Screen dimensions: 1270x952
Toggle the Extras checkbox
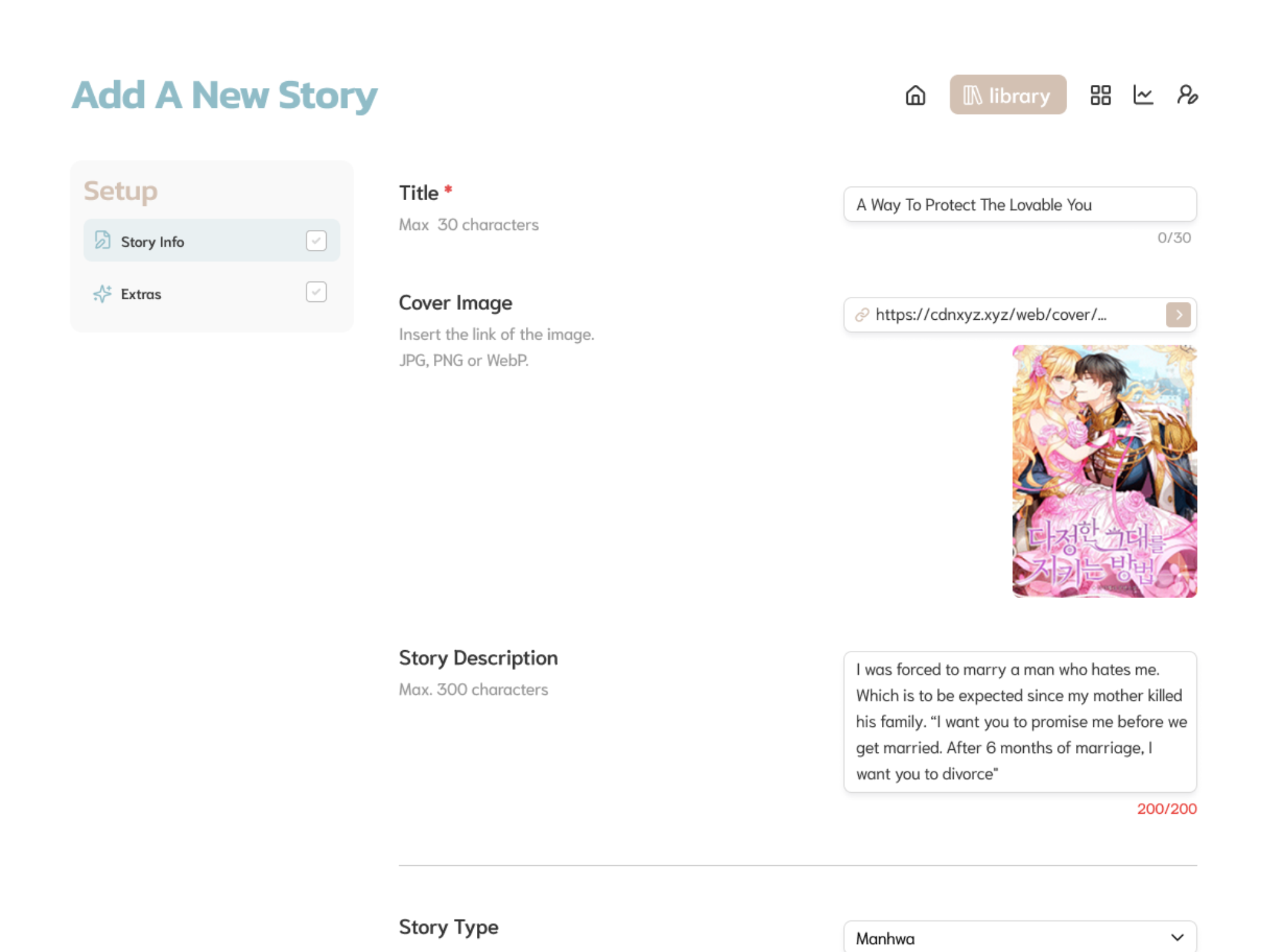[316, 292]
